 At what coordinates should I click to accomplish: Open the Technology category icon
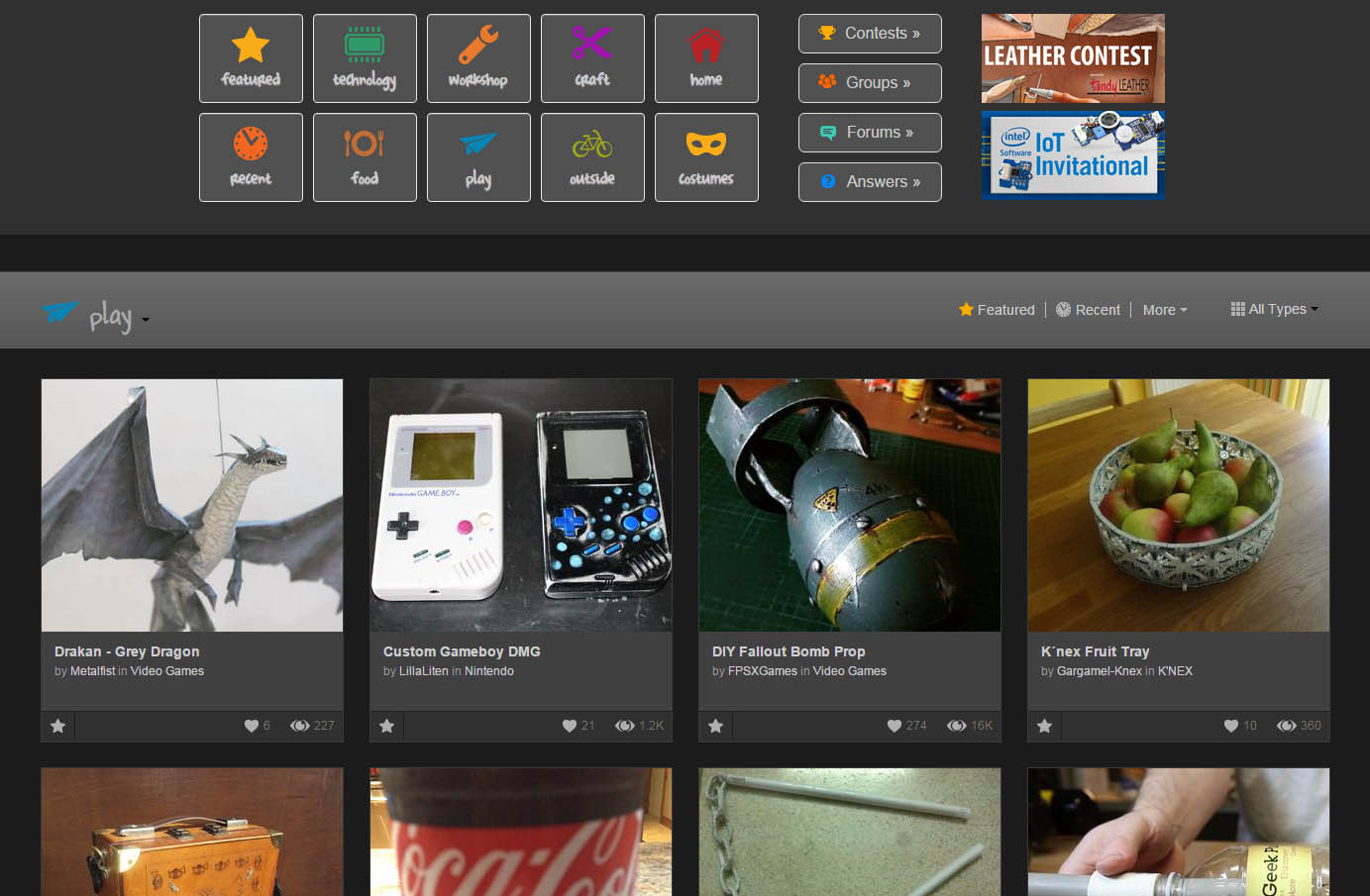[365, 57]
